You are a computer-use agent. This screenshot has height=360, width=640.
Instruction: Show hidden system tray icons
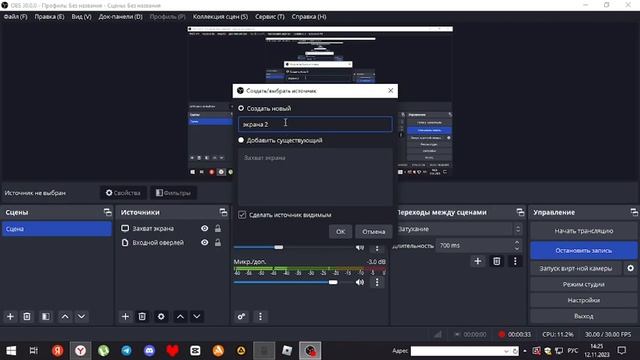click(525, 351)
